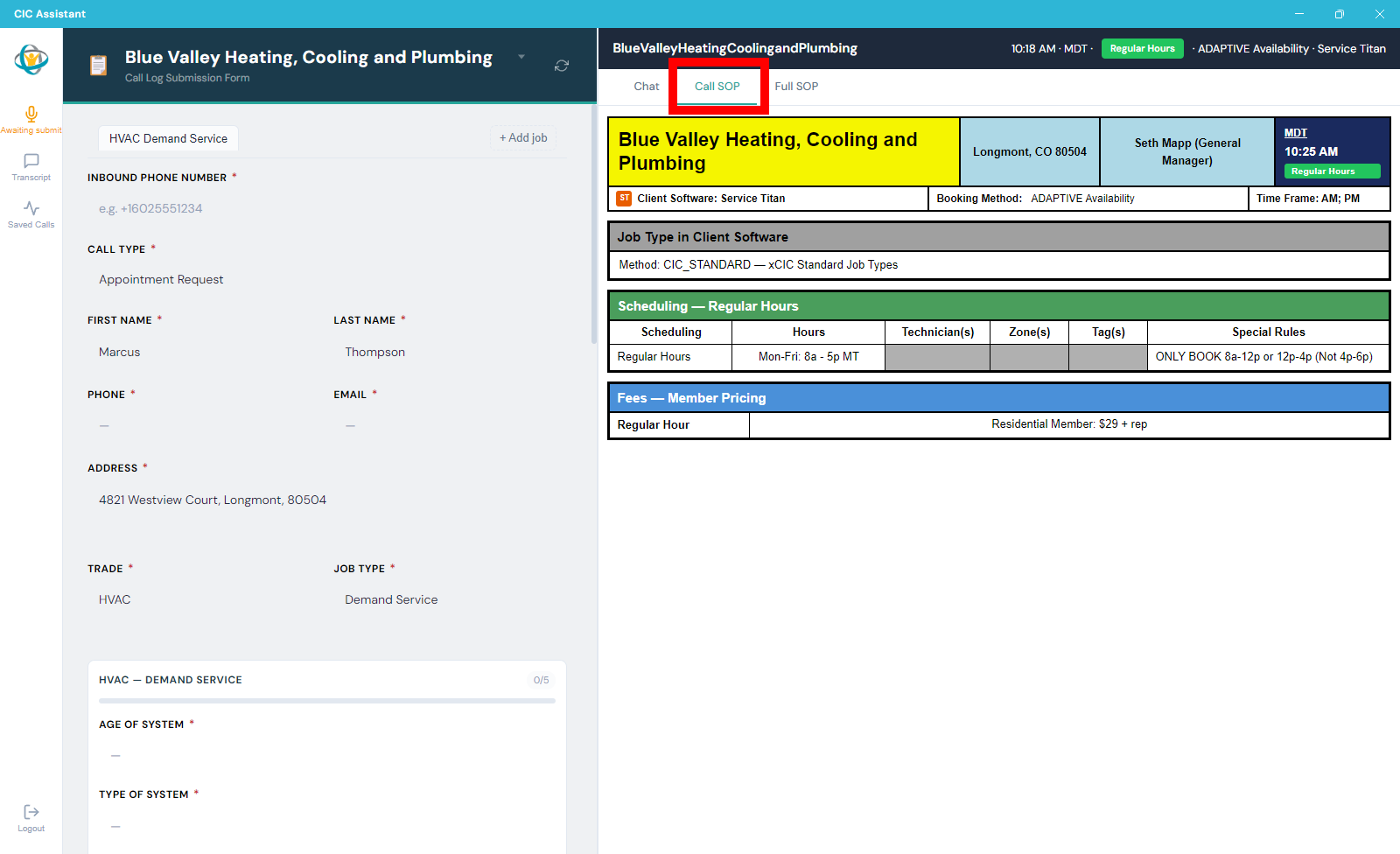Click the HVAC Demand Service progress bar

[326, 701]
